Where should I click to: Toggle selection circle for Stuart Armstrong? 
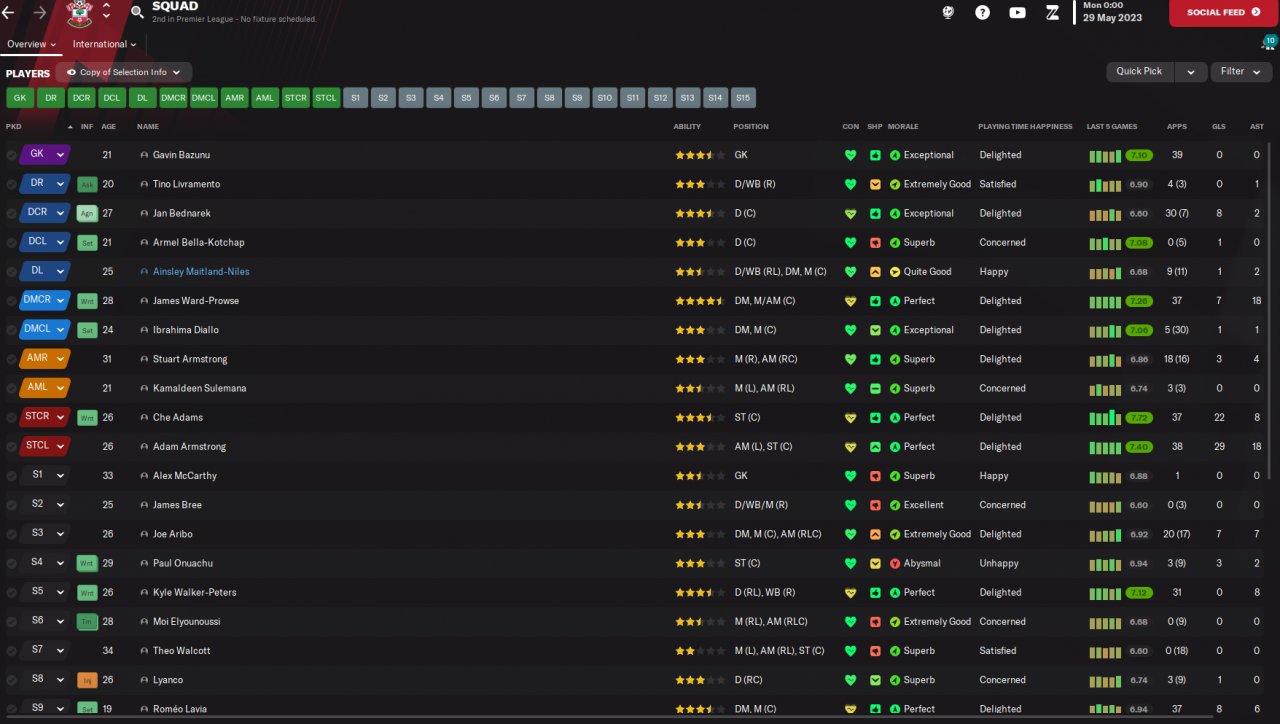tap(11, 360)
